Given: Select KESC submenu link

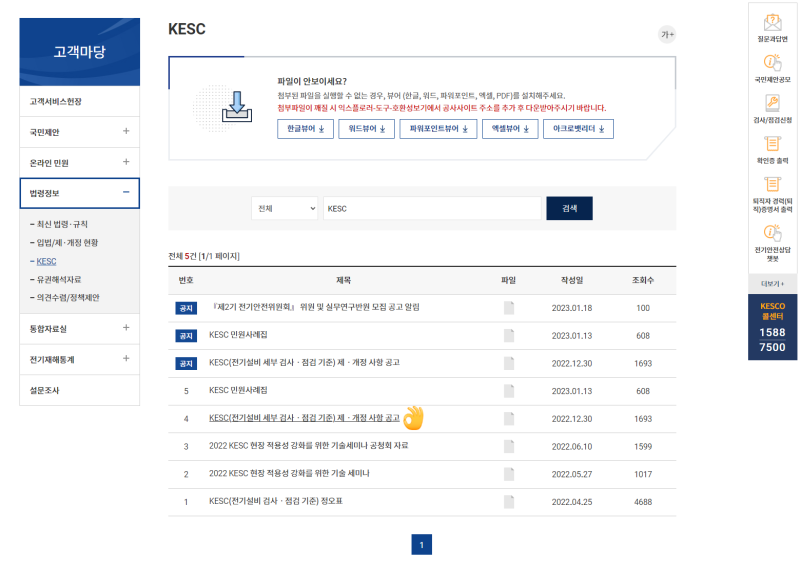Looking at the screenshot, I should pyautogui.click(x=46, y=261).
